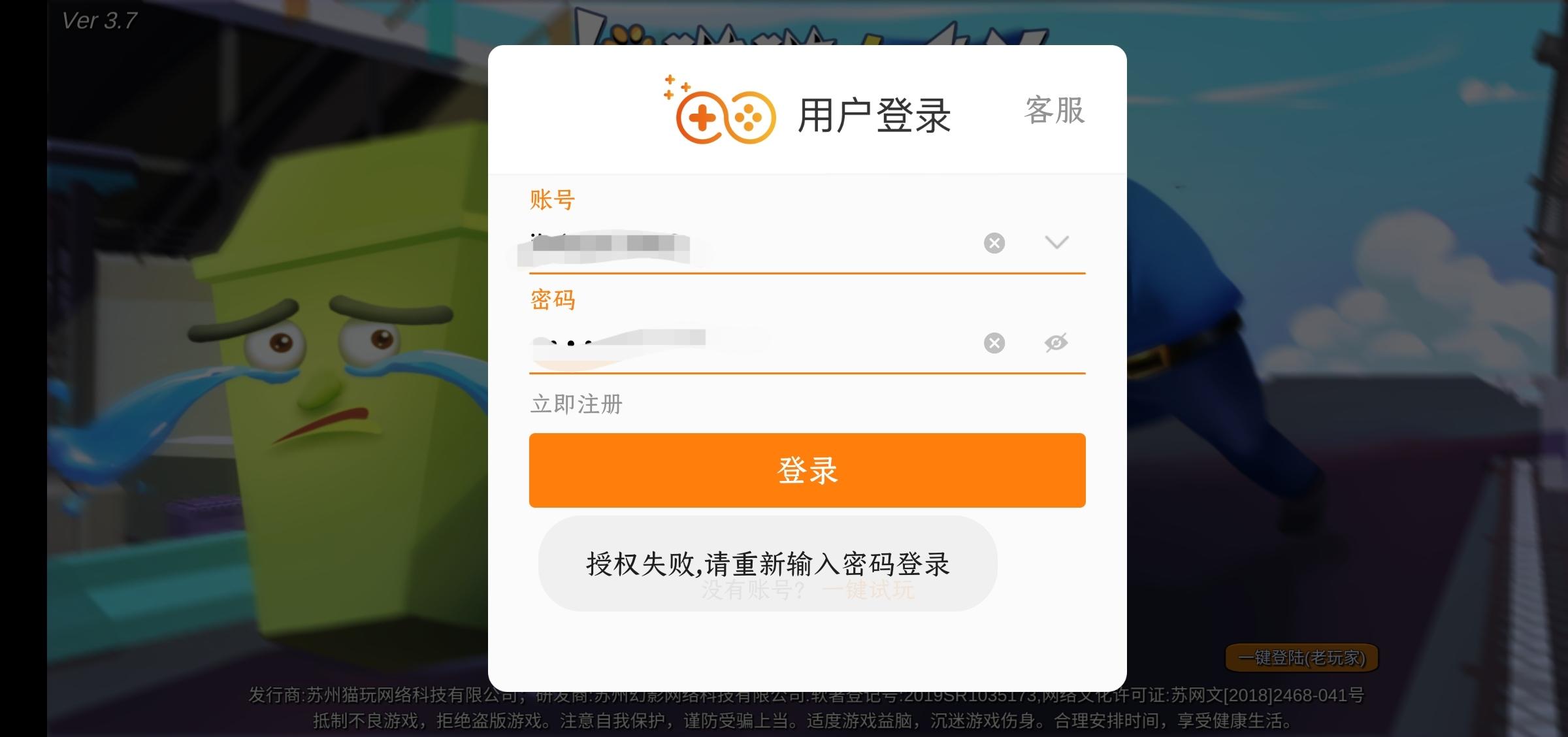Click the Ver 3.7 version label
Viewport: 1568px width, 737px height.
tap(99, 21)
